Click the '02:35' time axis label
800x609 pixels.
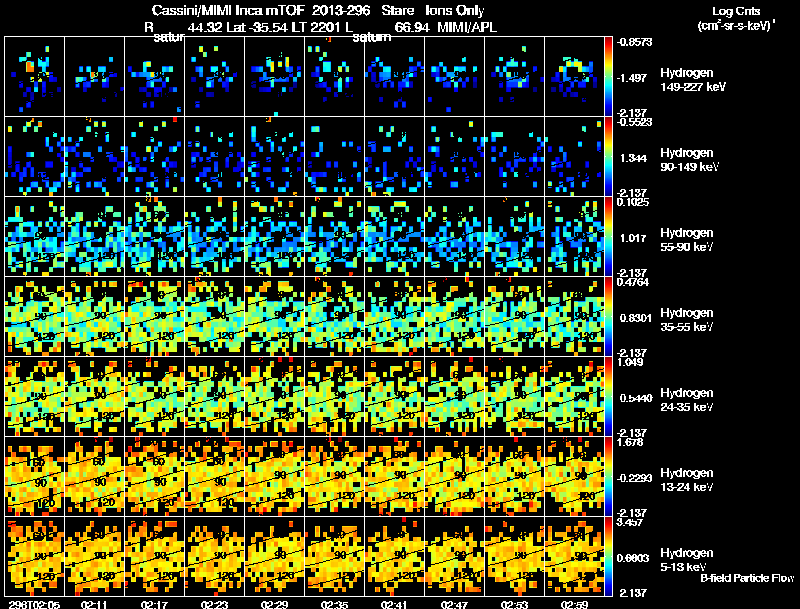334,605
